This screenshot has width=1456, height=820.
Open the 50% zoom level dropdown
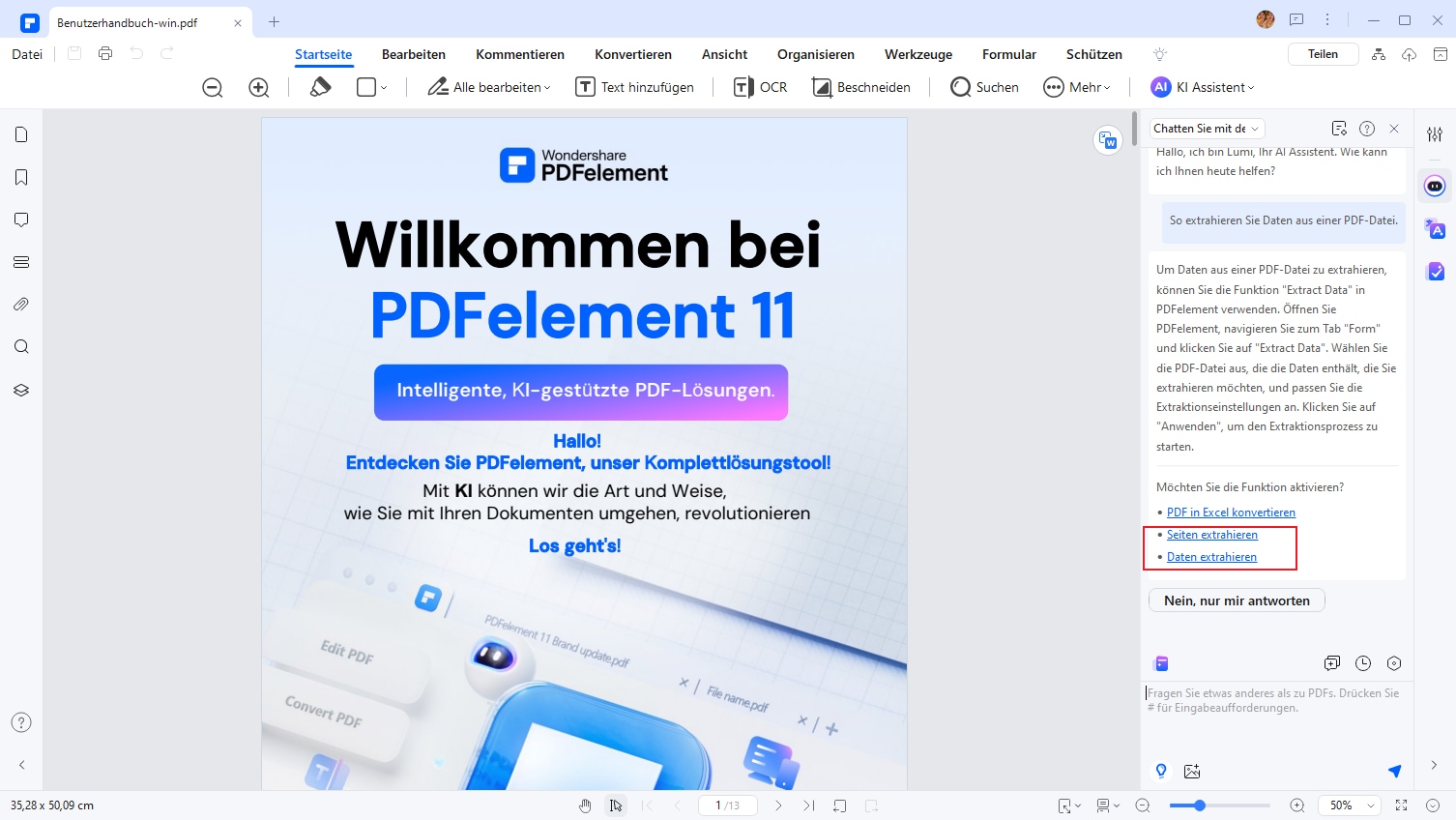pos(1352,805)
